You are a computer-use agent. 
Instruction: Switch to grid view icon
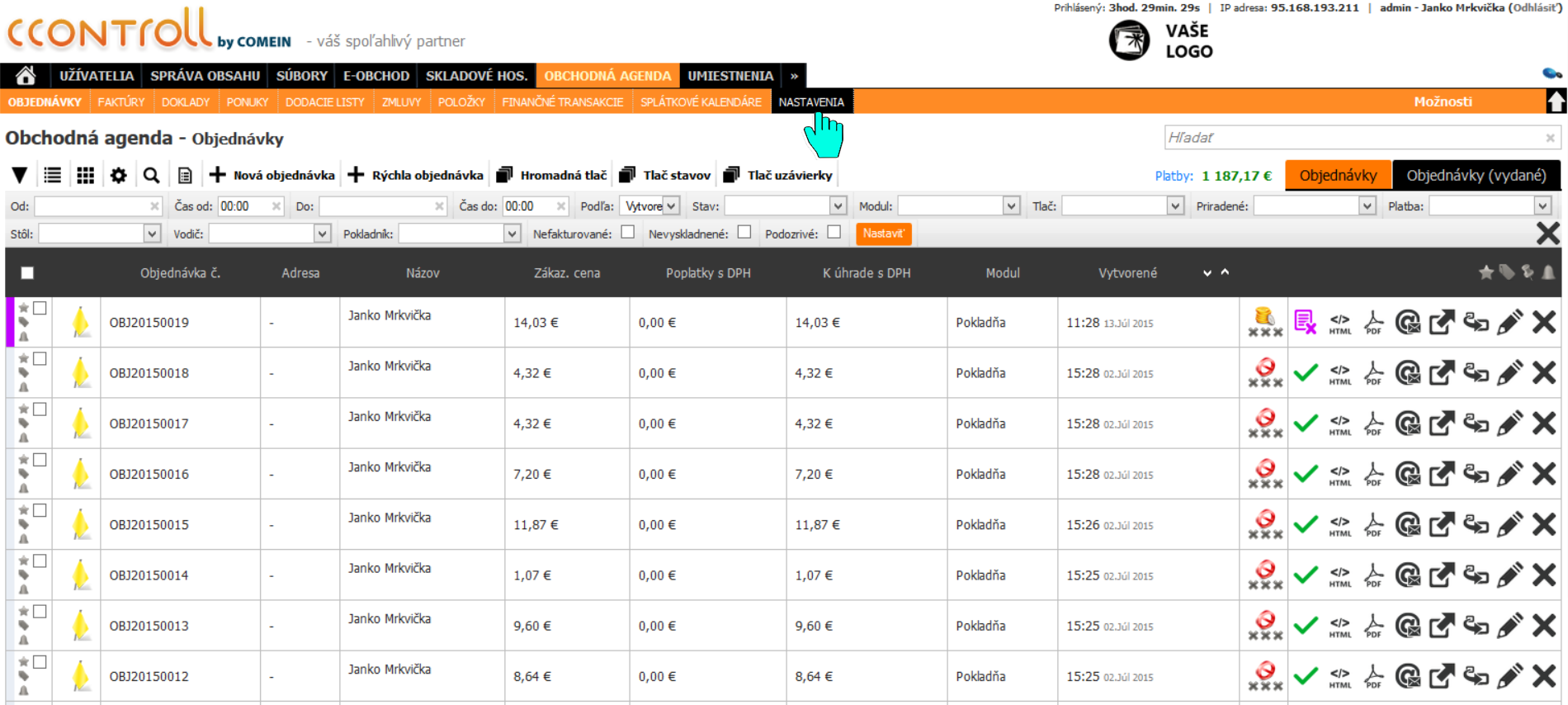click(x=85, y=175)
